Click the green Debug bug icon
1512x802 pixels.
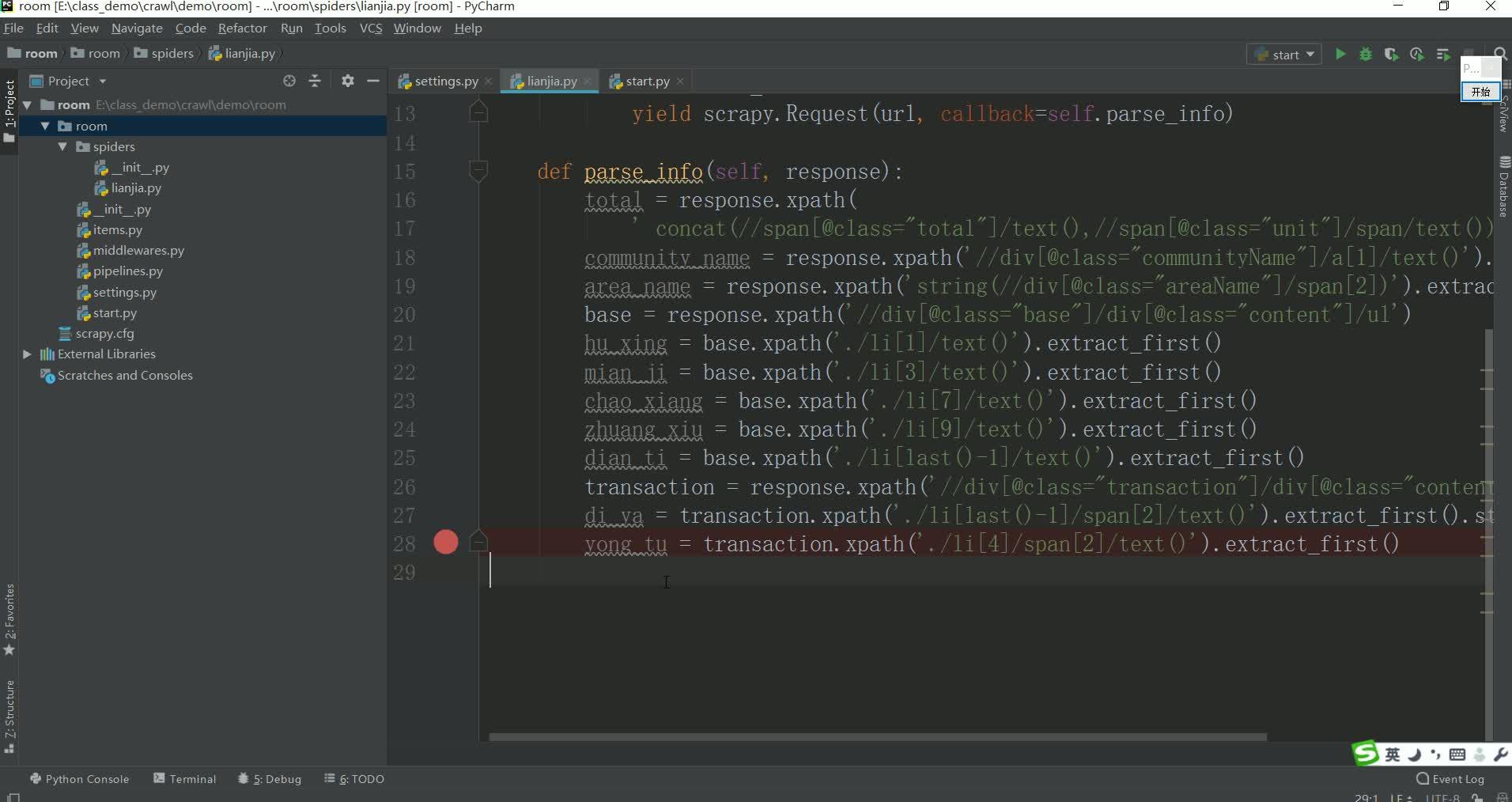pyautogui.click(x=1366, y=55)
